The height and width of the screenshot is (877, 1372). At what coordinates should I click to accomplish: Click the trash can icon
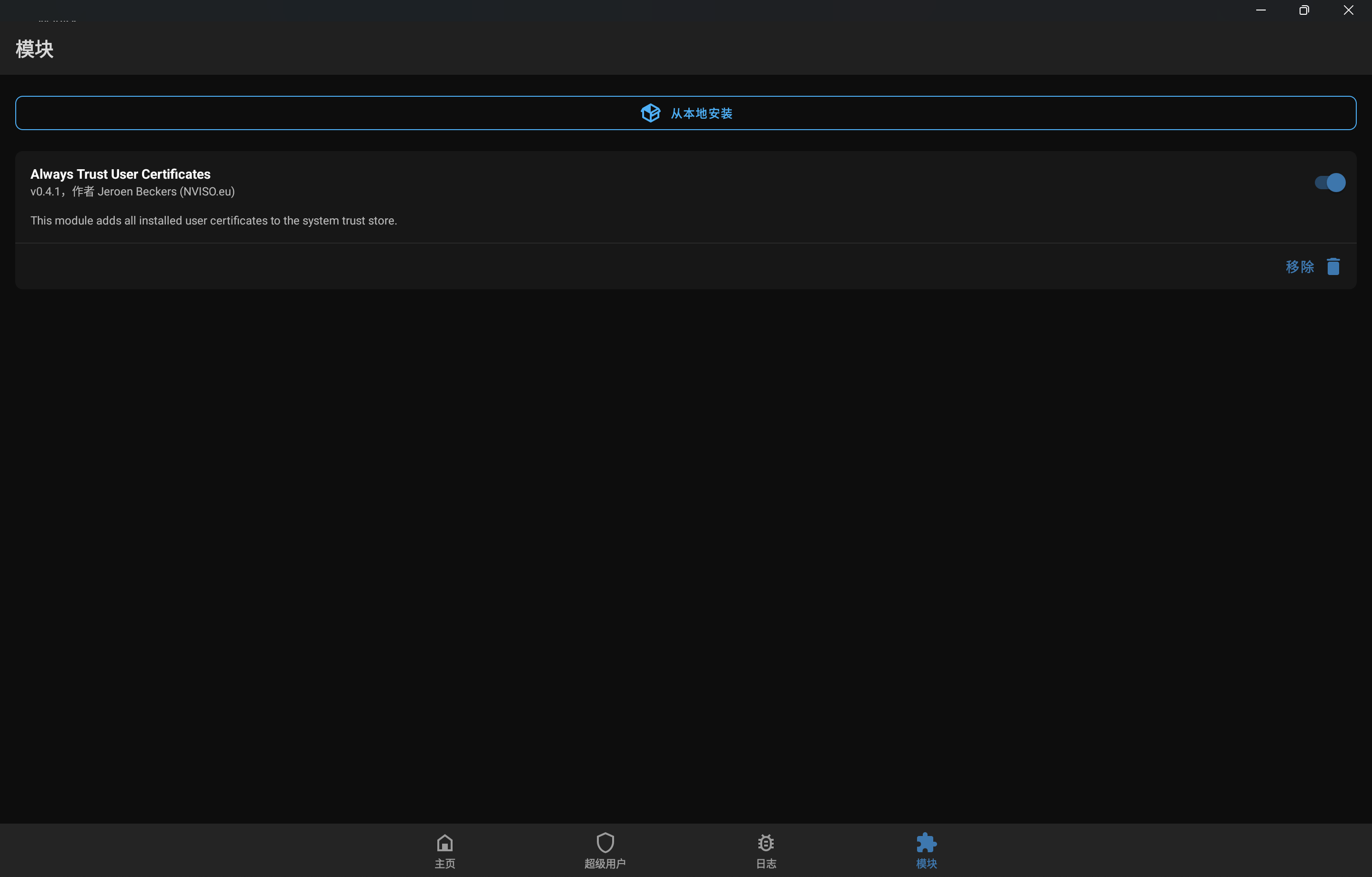pos(1332,266)
